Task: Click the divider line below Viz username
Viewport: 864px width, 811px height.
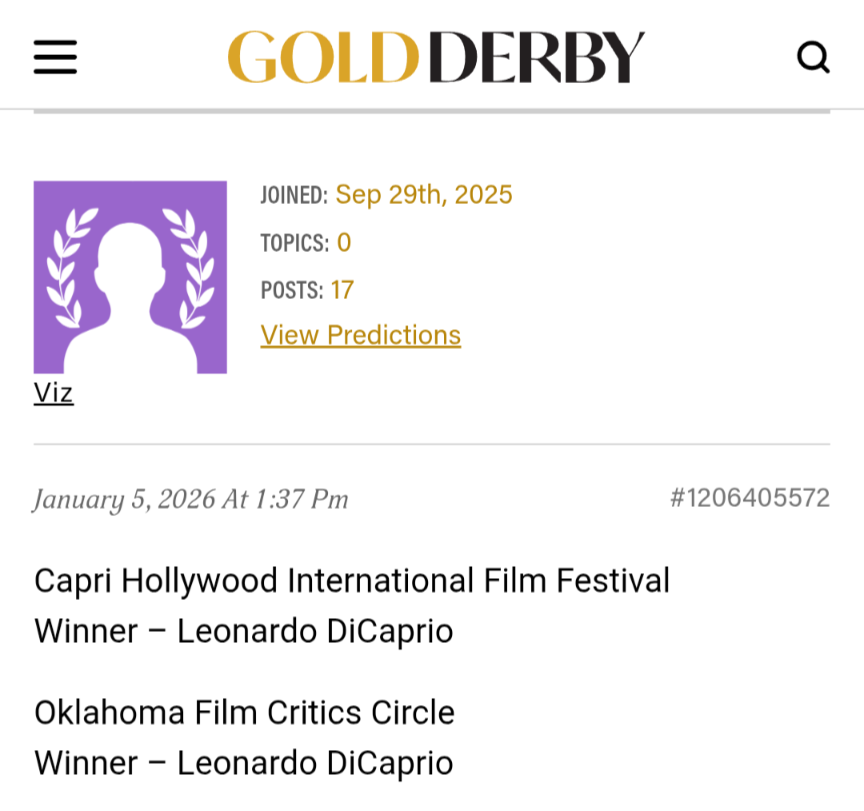Action: 432,444
